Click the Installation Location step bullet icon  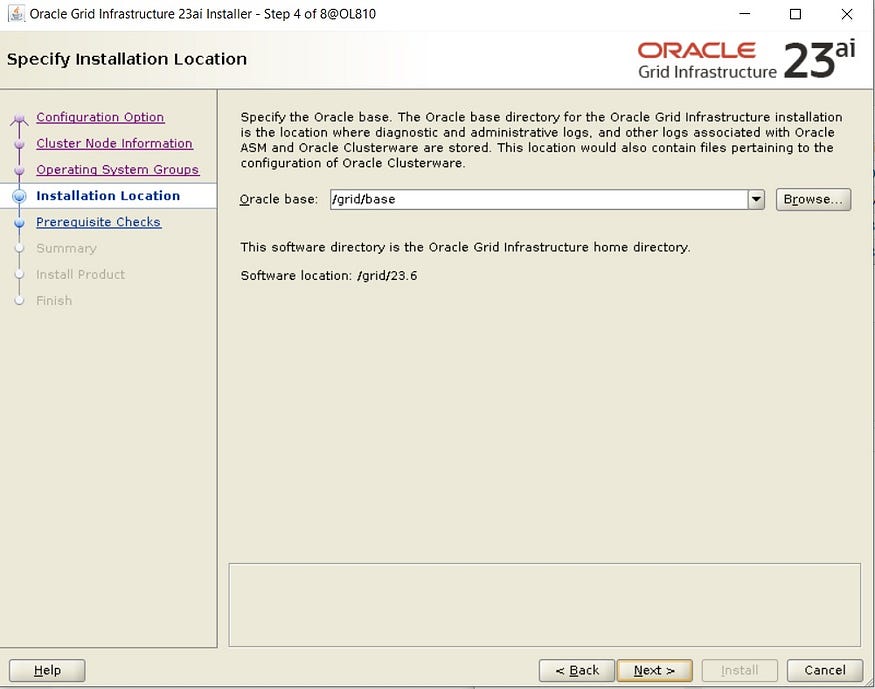coord(20,196)
